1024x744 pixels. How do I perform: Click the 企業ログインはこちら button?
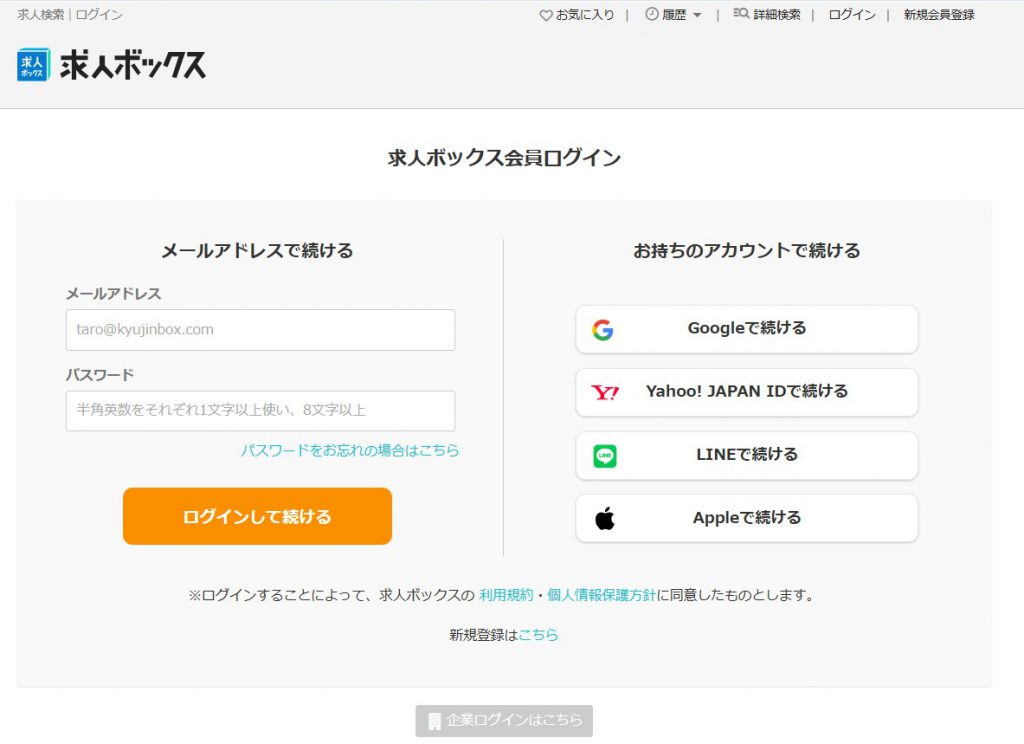coord(504,720)
